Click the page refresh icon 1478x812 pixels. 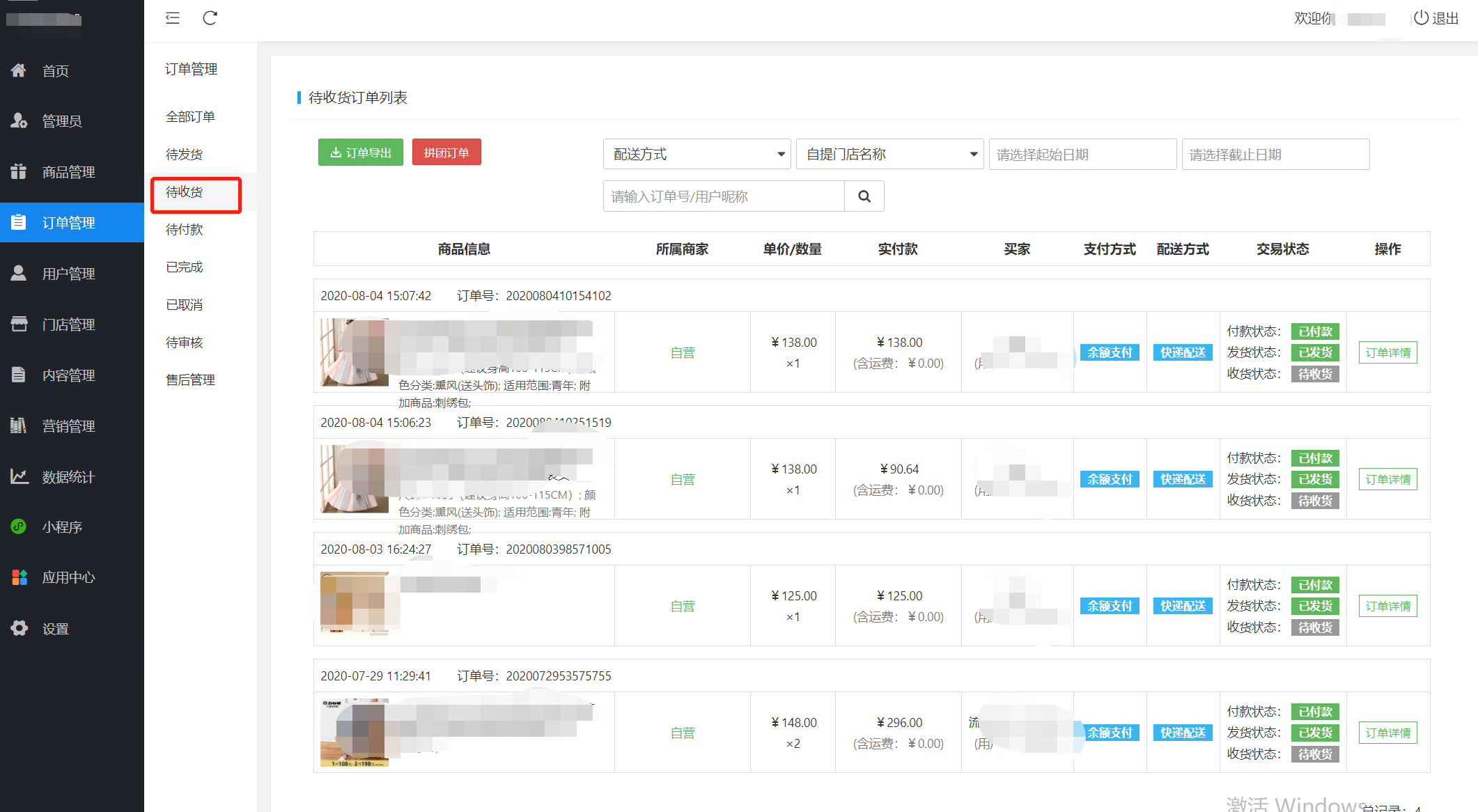pyautogui.click(x=210, y=18)
